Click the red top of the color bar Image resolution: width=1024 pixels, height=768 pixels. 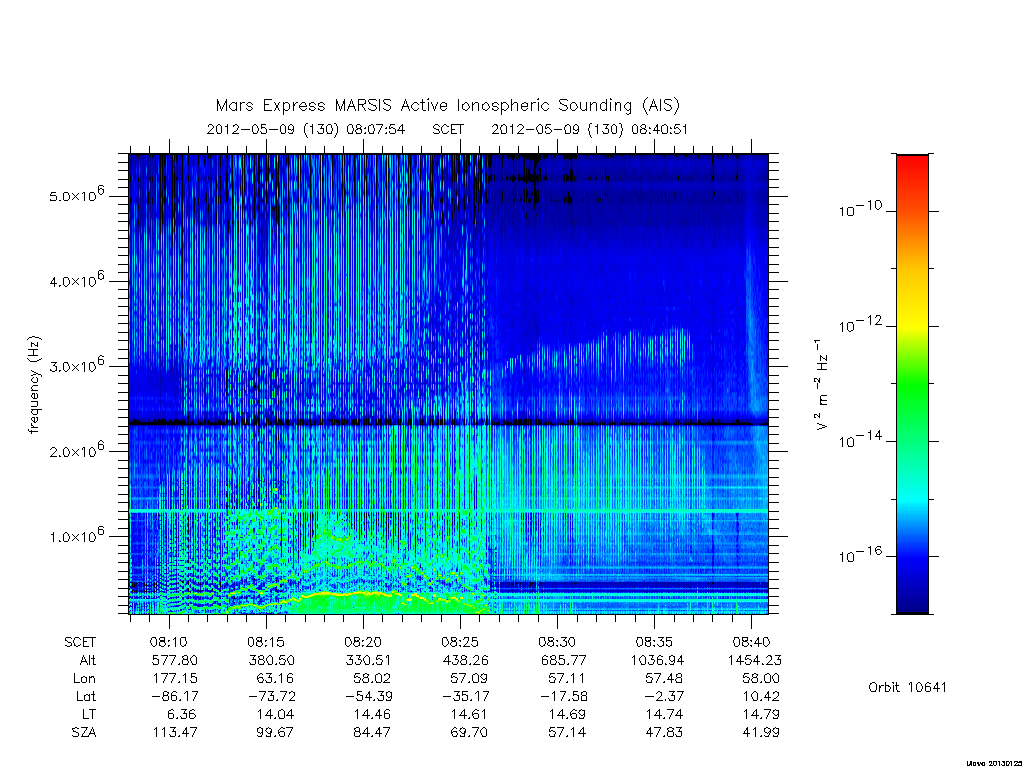912,171
